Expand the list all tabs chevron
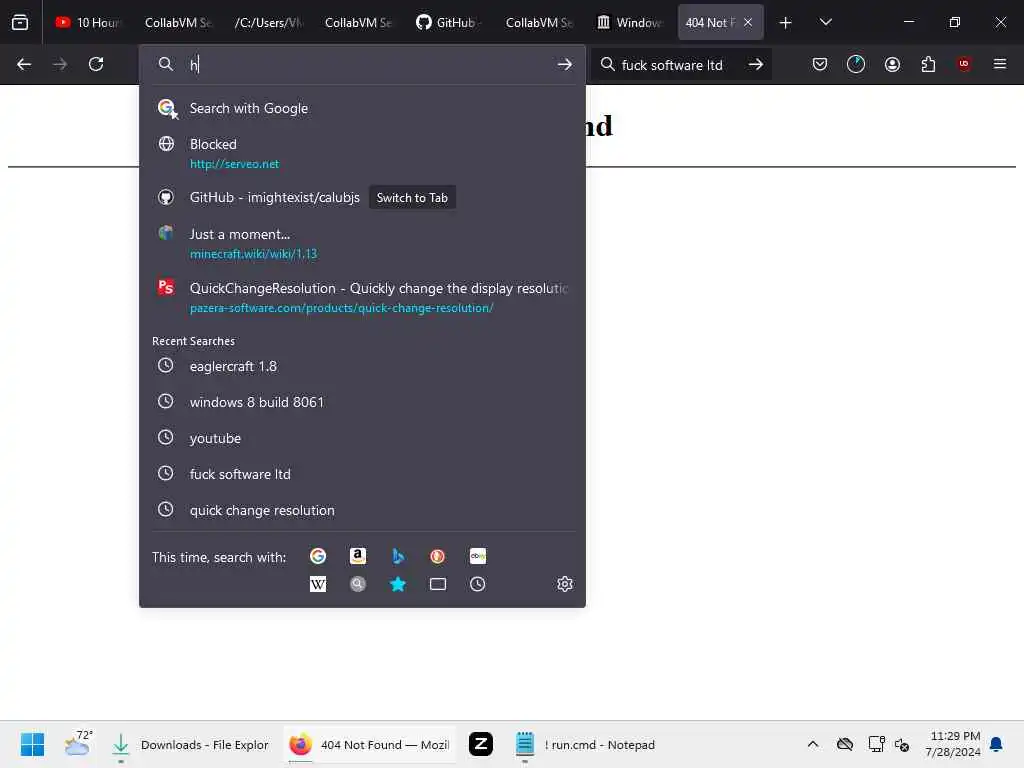1024x768 pixels. point(825,22)
